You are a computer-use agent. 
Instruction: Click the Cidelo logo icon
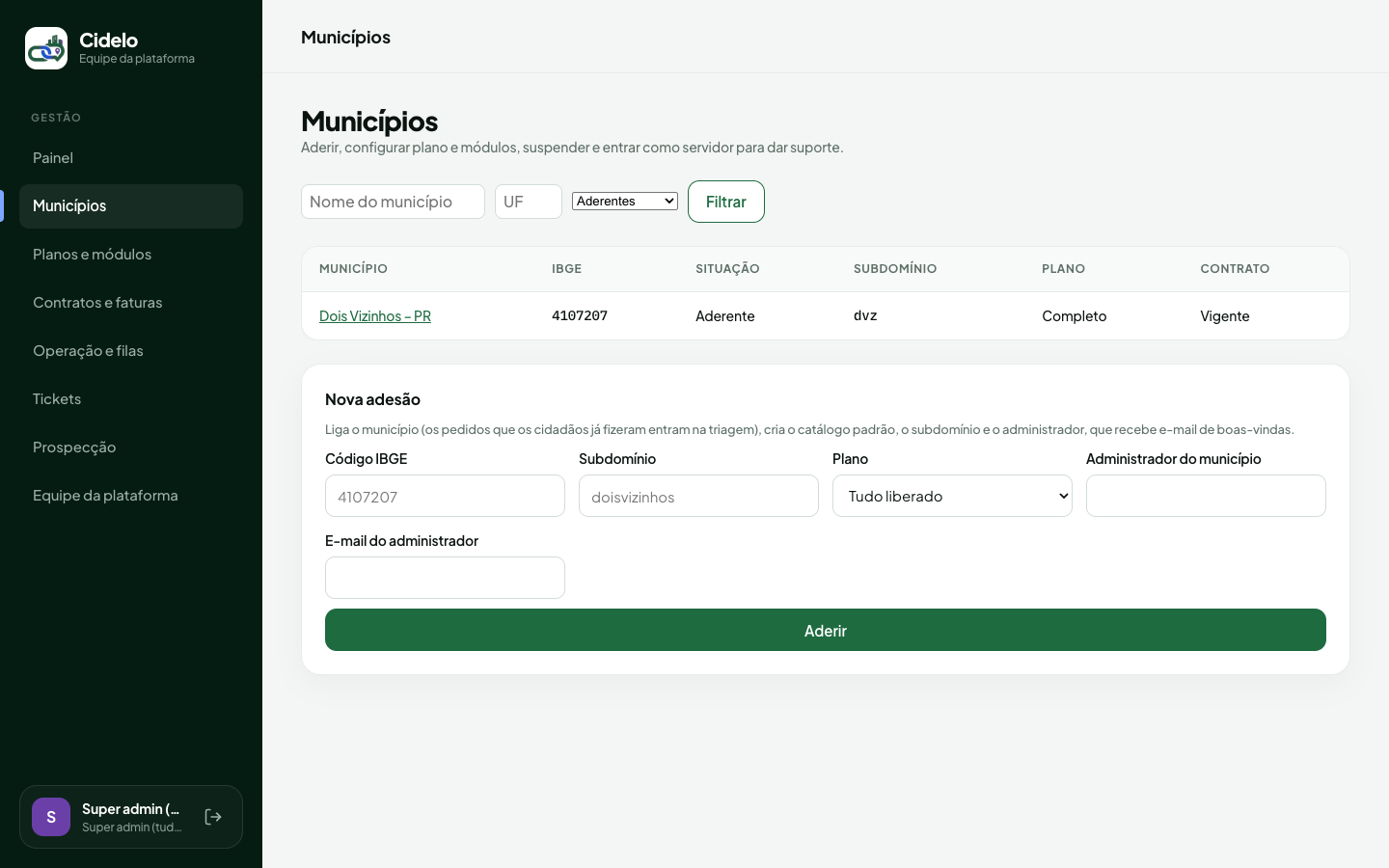click(46, 48)
